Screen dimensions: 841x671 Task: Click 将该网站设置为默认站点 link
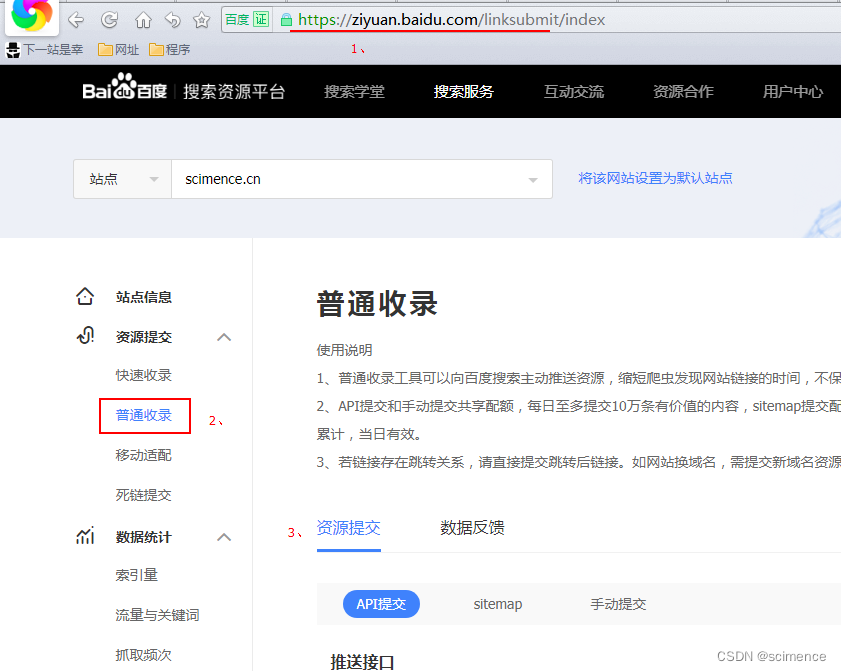655,178
